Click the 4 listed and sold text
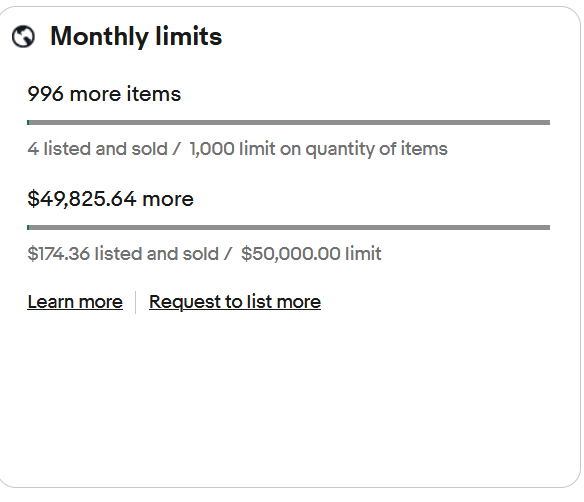584x502 pixels. tap(97, 149)
